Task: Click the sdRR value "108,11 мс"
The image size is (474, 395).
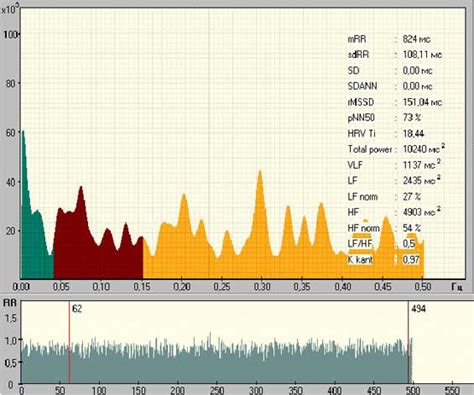Action: [x=422, y=55]
